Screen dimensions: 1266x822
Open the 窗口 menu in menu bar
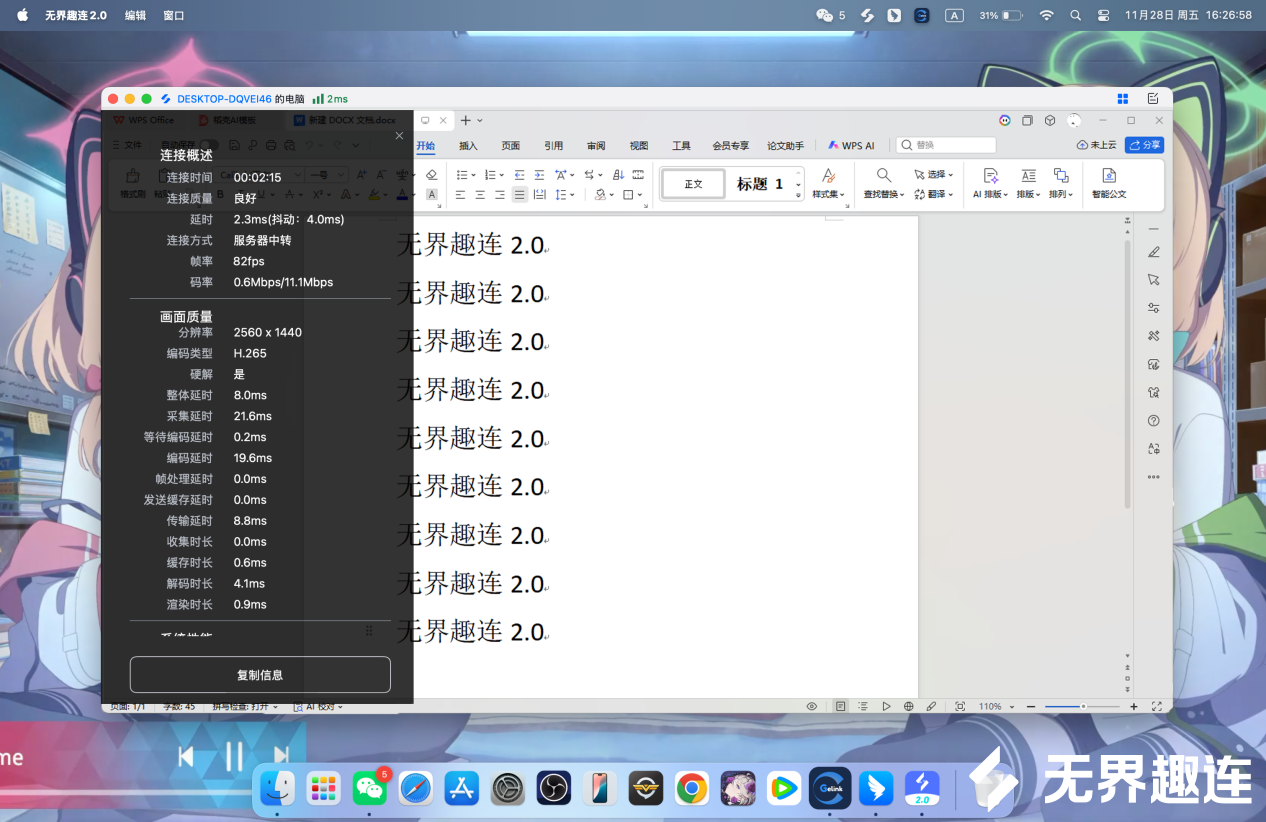[174, 15]
